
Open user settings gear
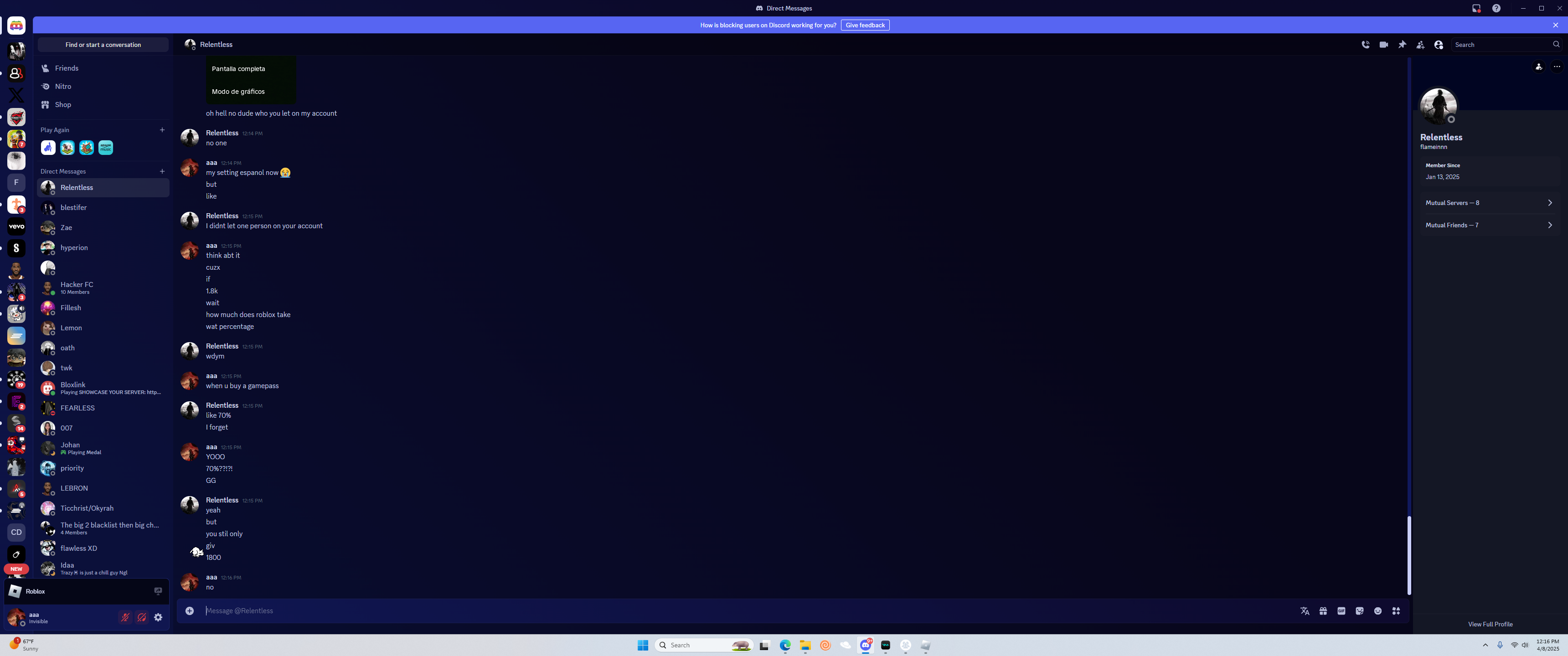click(x=158, y=617)
